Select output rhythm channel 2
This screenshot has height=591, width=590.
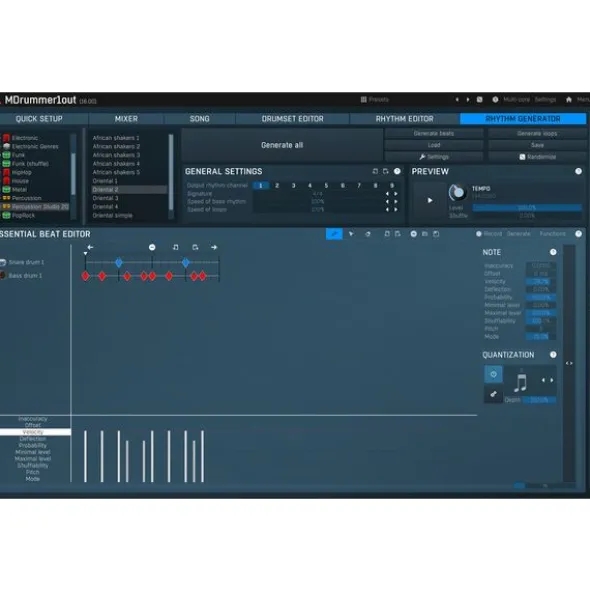coord(277,185)
